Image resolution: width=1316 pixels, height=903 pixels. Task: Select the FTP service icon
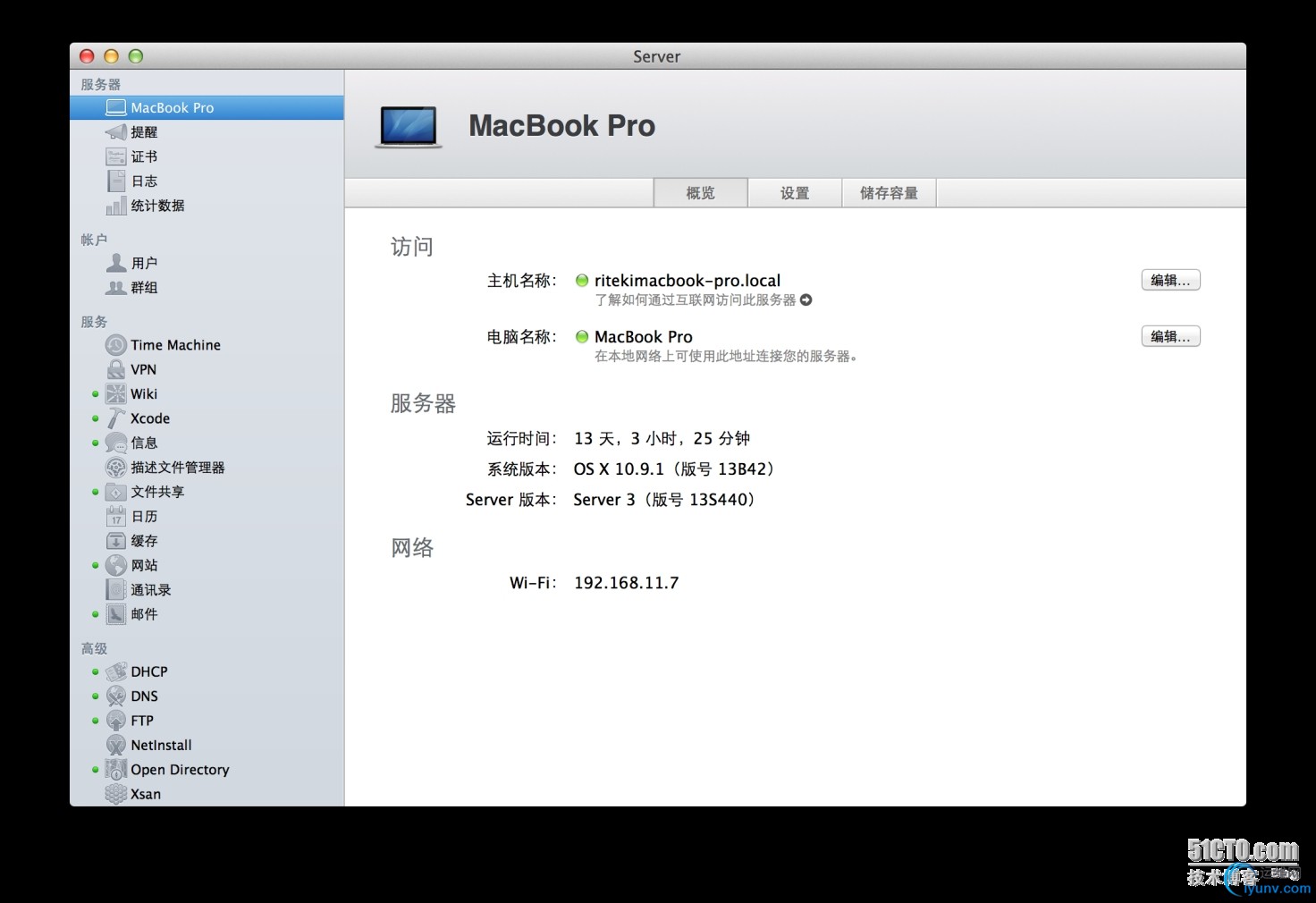point(116,721)
